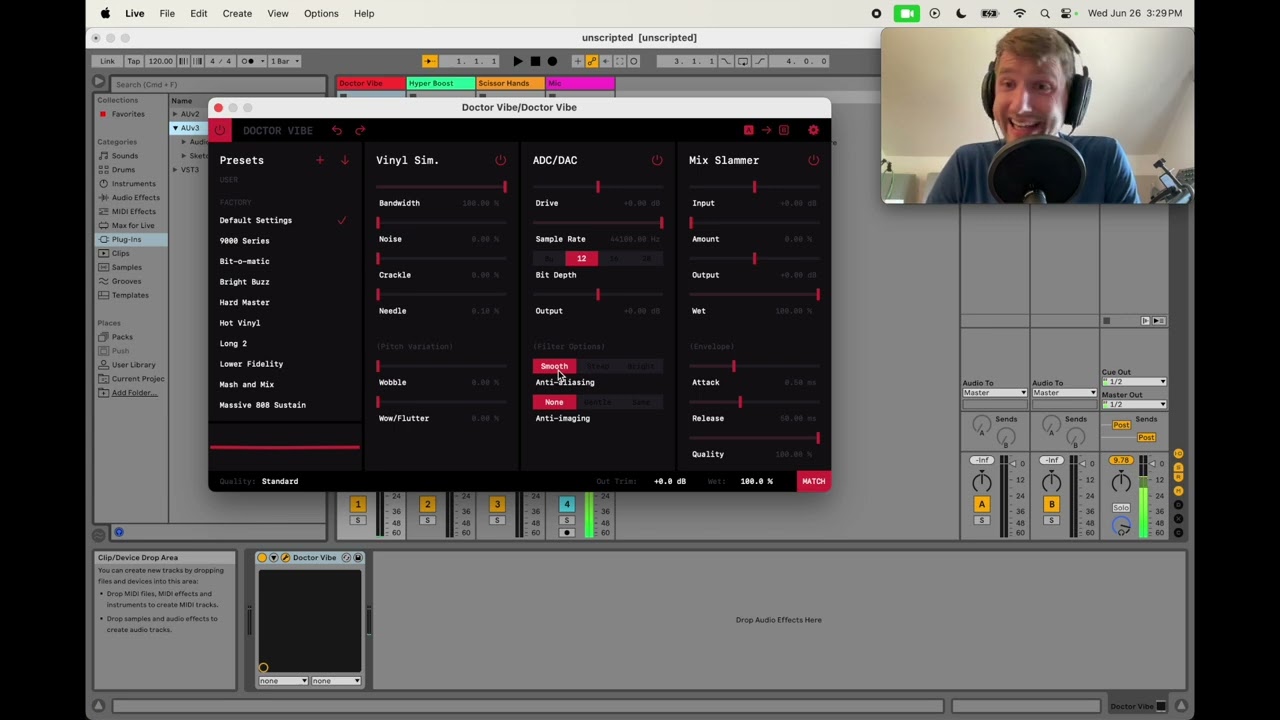The width and height of the screenshot is (1280, 720).
Task: Expand the AUv2 folder
Action: (x=175, y=114)
